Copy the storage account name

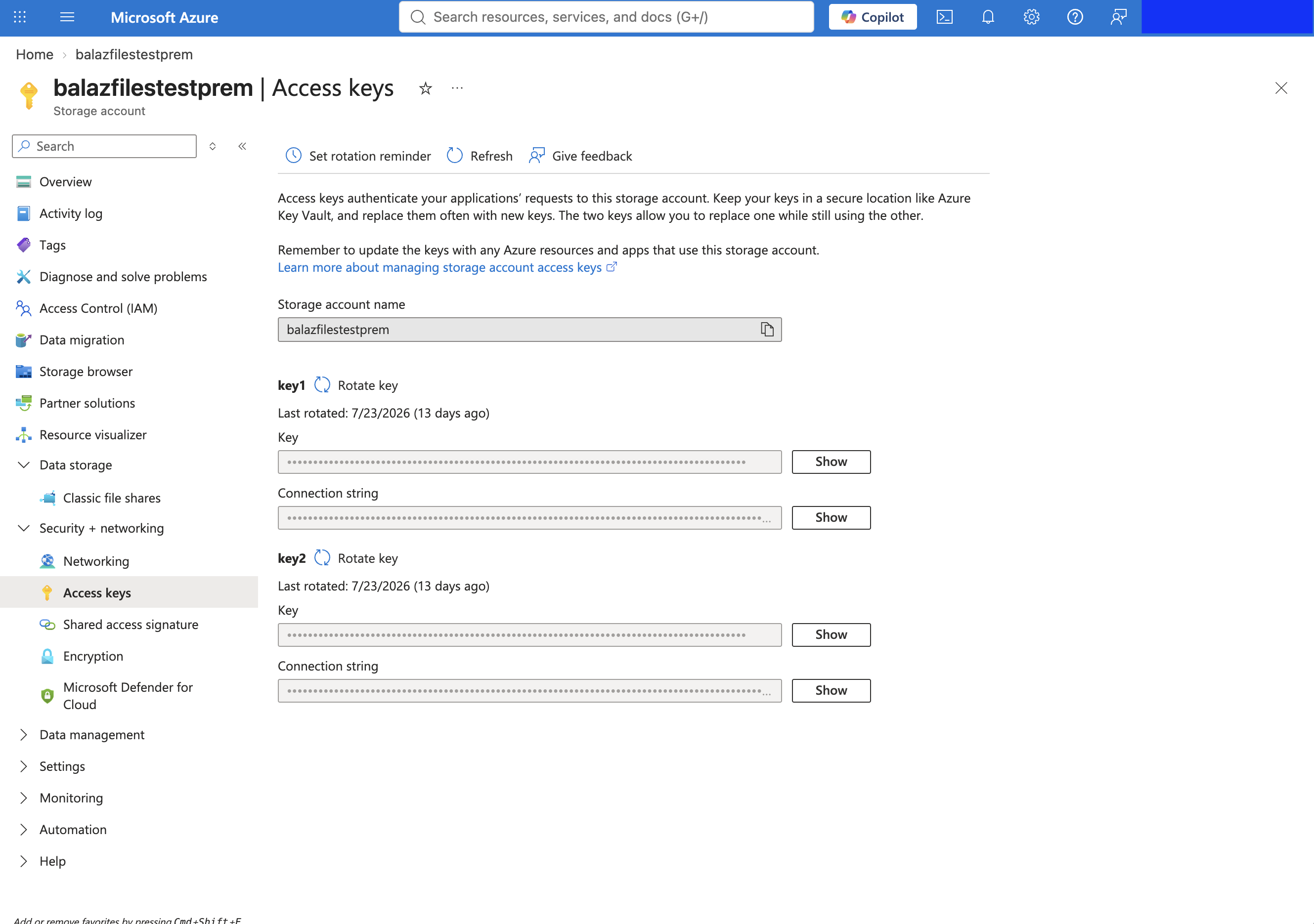pyautogui.click(x=767, y=330)
